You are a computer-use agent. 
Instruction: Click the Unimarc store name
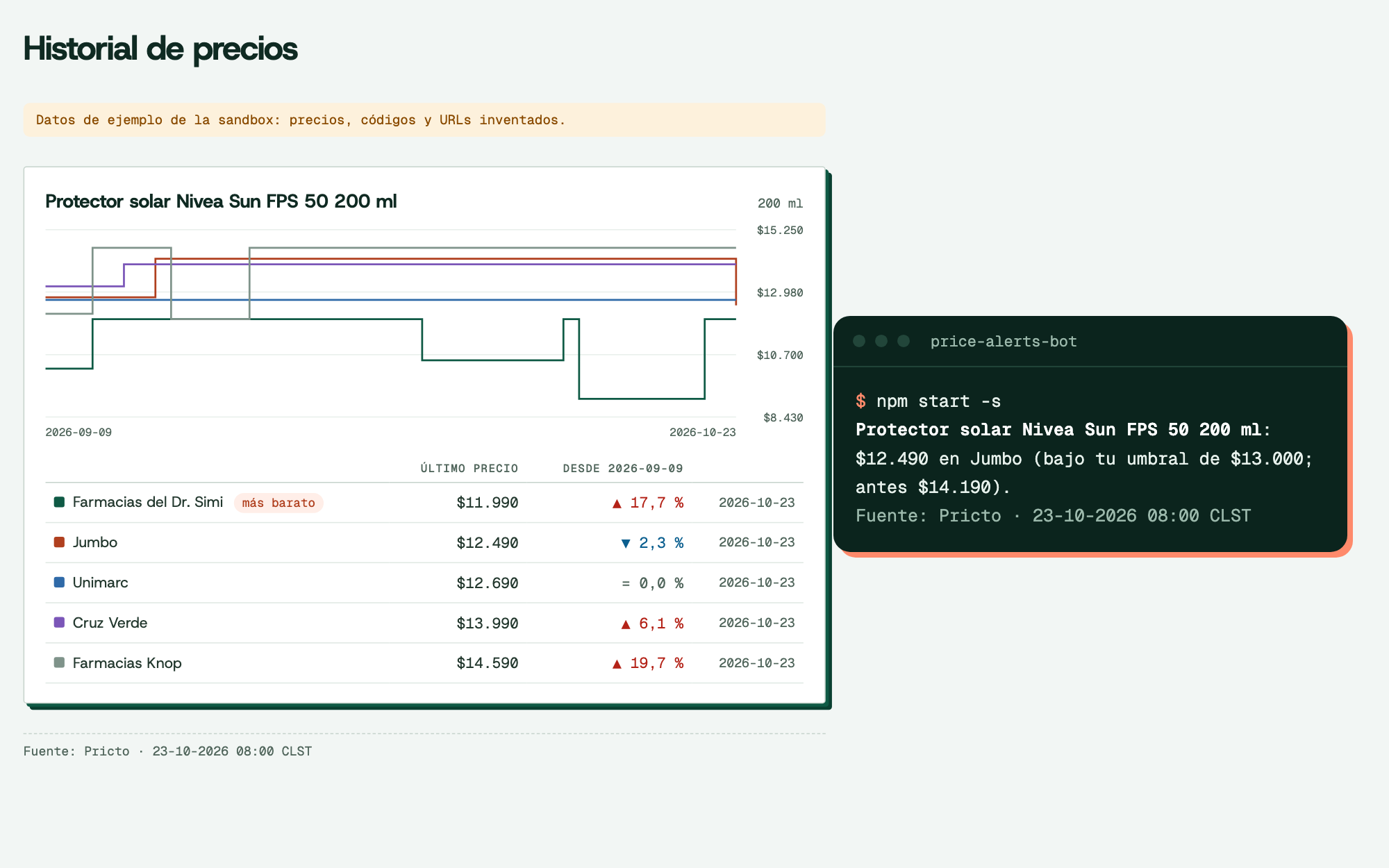[101, 583]
